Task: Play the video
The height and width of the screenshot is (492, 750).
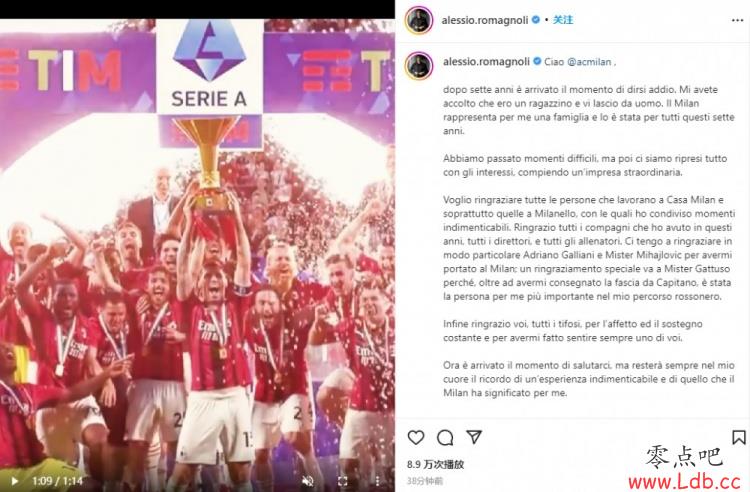Action: [15, 481]
